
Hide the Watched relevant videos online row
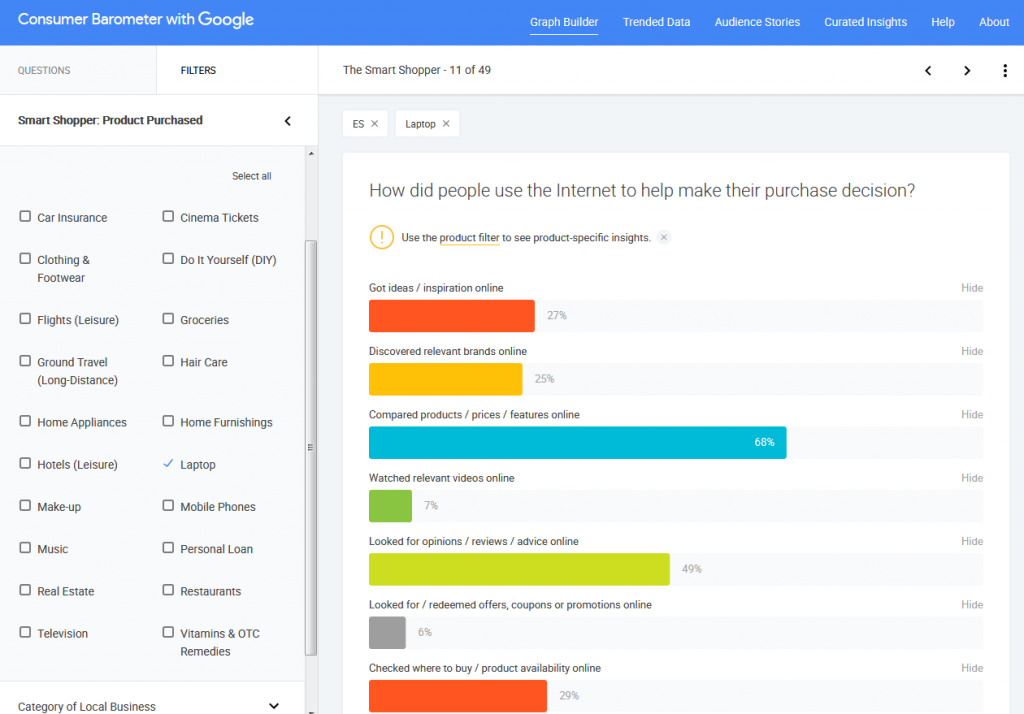pyautogui.click(x=972, y=478)
